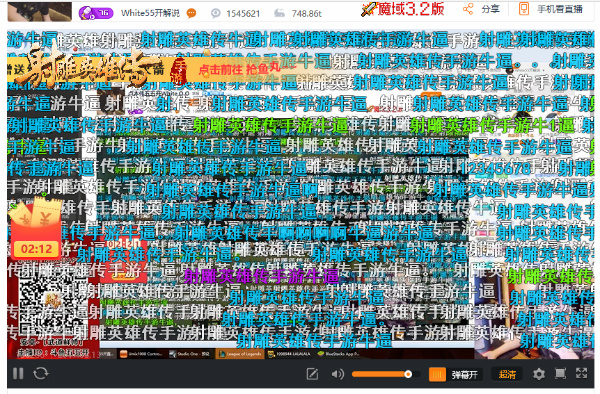
Task: Click the purple 射雕英雄传手游牛逼 danmaku comment
Action: coord(261,276)
